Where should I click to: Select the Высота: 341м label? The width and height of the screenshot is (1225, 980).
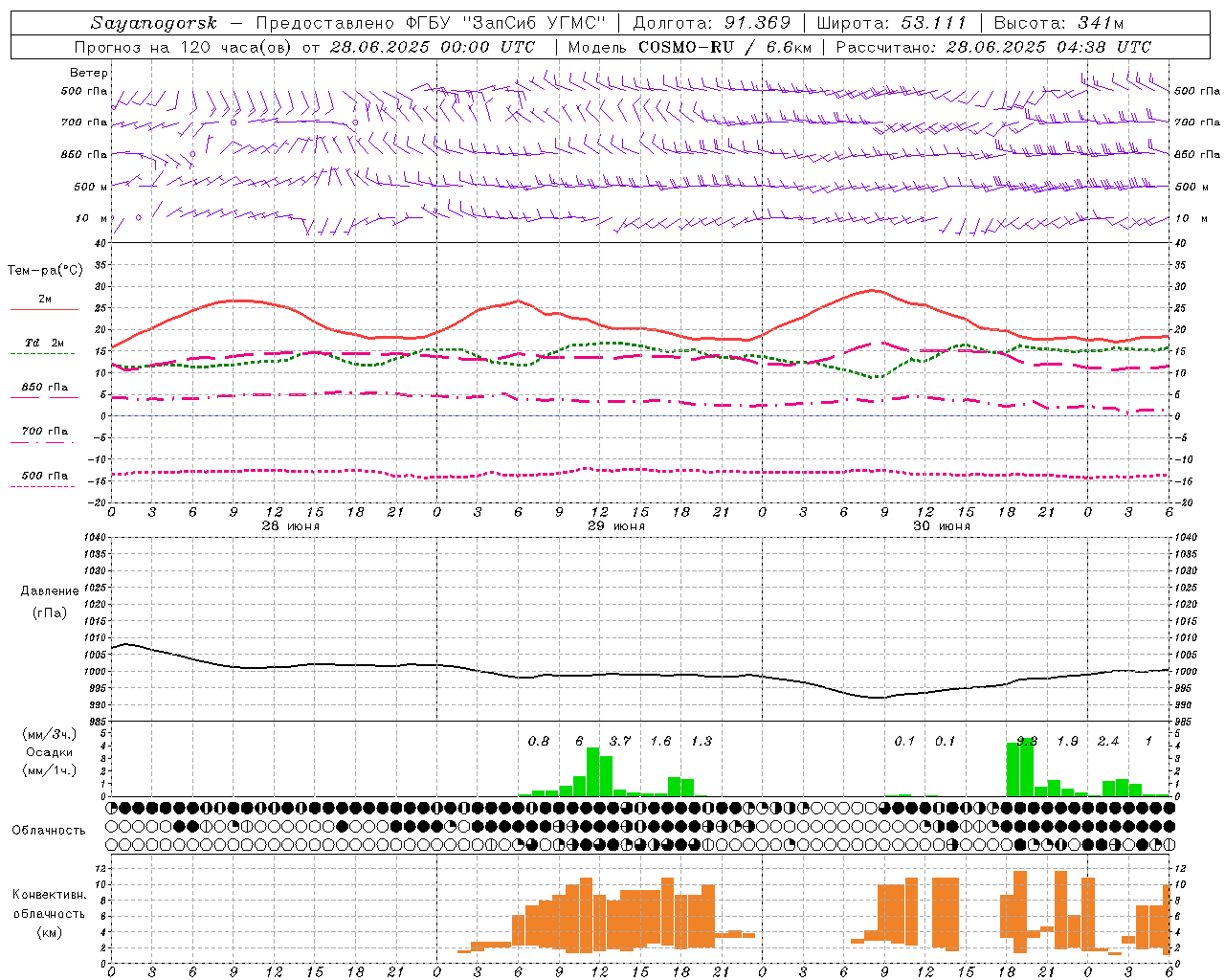[1058, 23]
